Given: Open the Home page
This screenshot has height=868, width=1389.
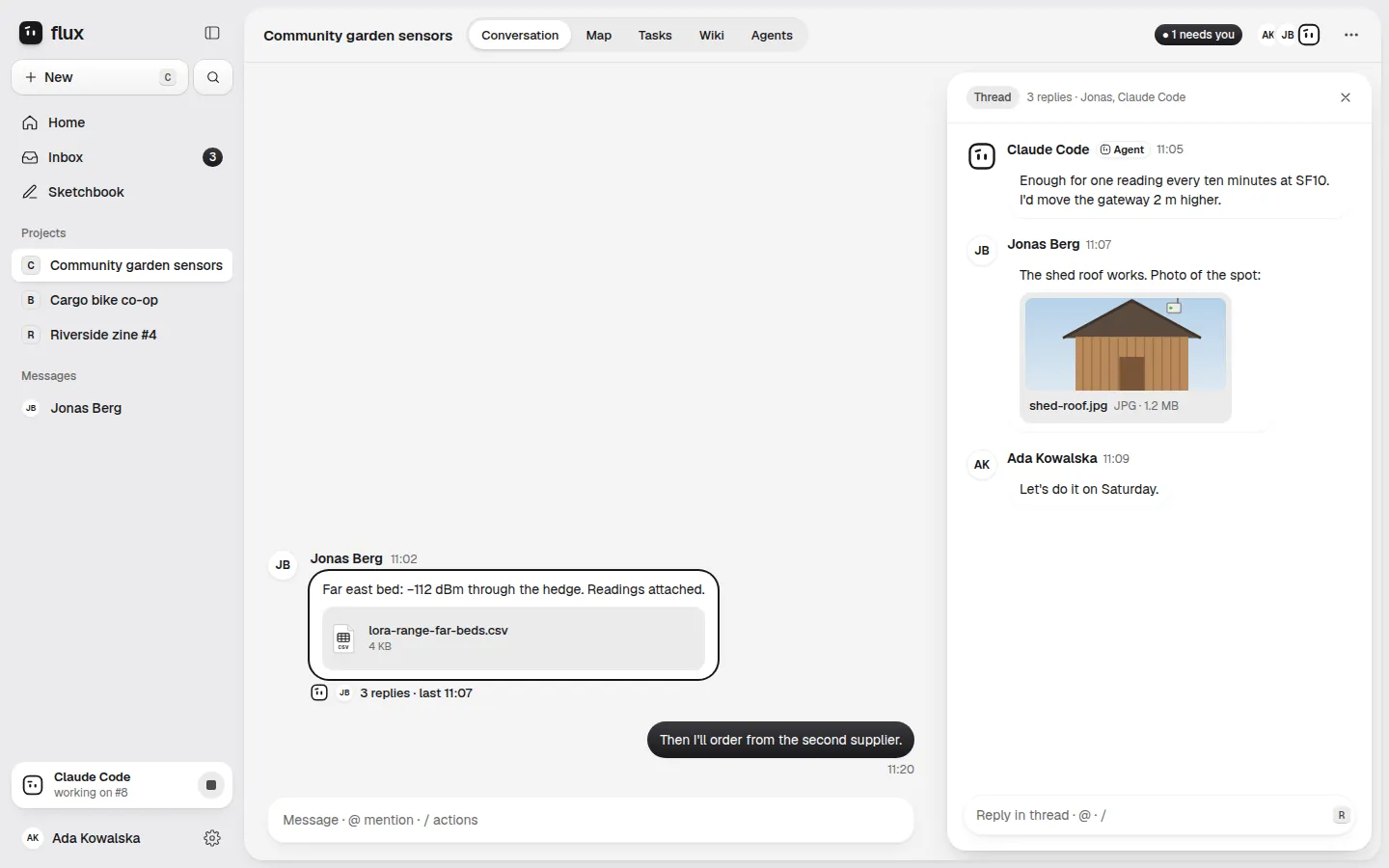Looking at the screenshot, I should click(122, 122).
